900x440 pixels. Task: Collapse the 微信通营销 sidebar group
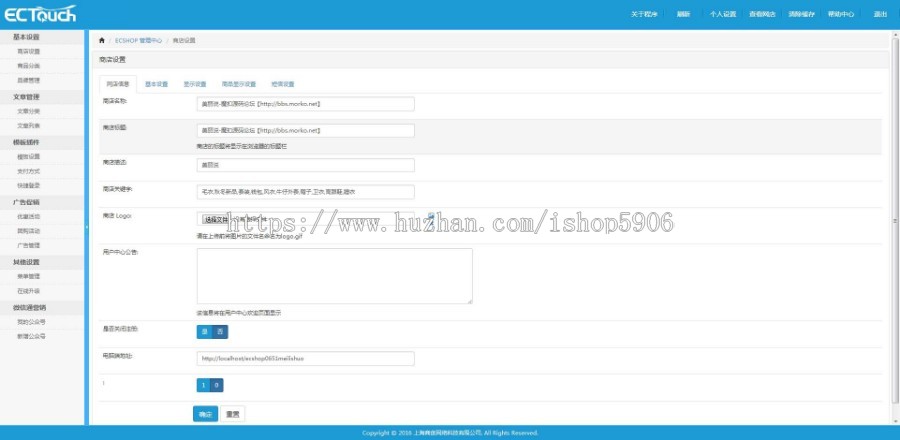42,307
